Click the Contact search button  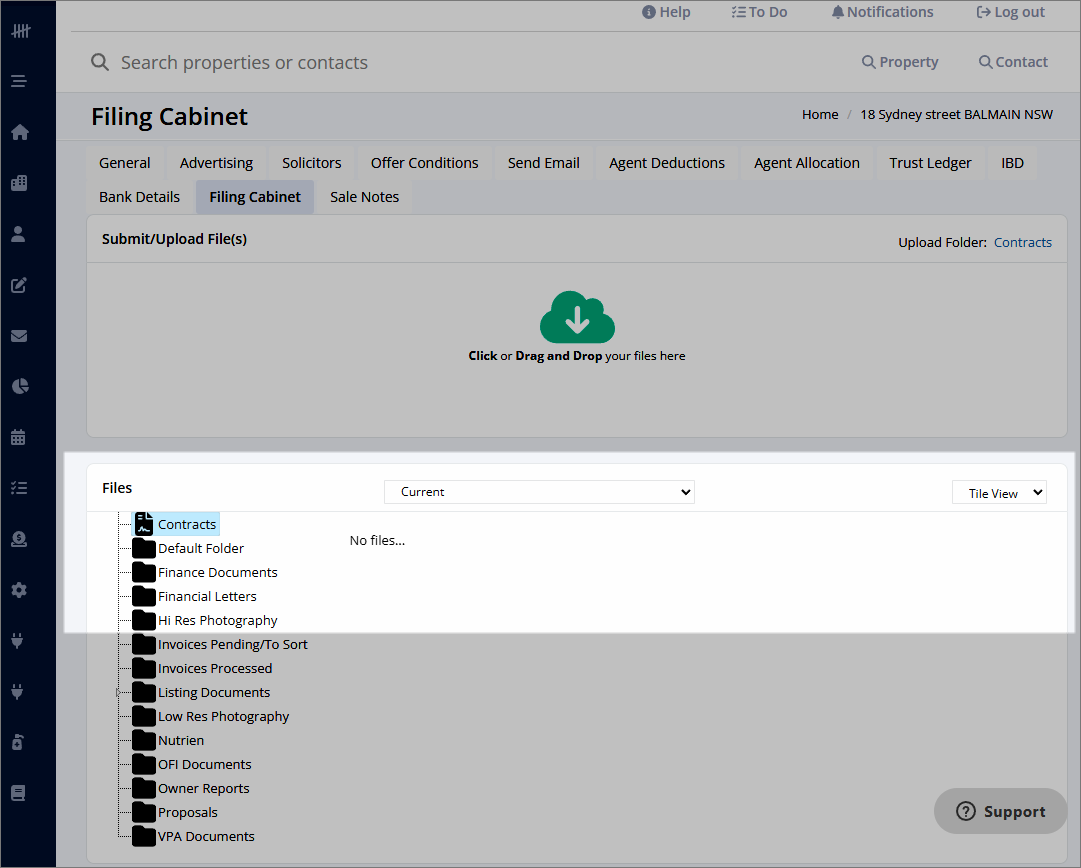[x=1013, y=62]
